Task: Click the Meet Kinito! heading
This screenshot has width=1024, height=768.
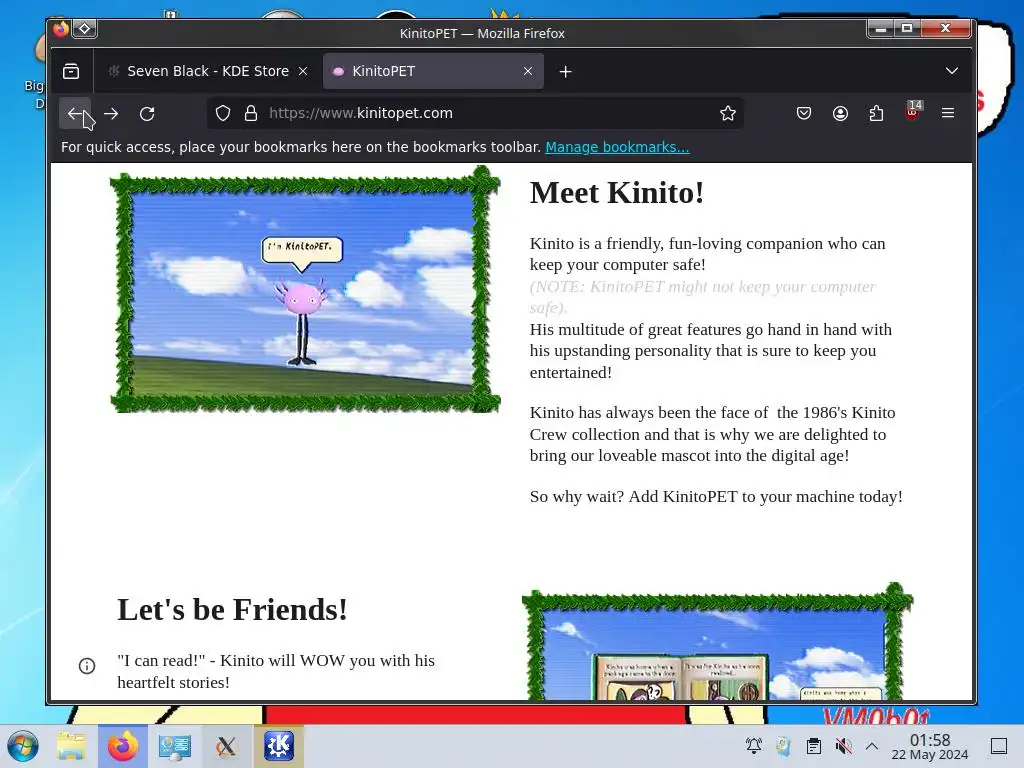Action: [x=616, y=193]
